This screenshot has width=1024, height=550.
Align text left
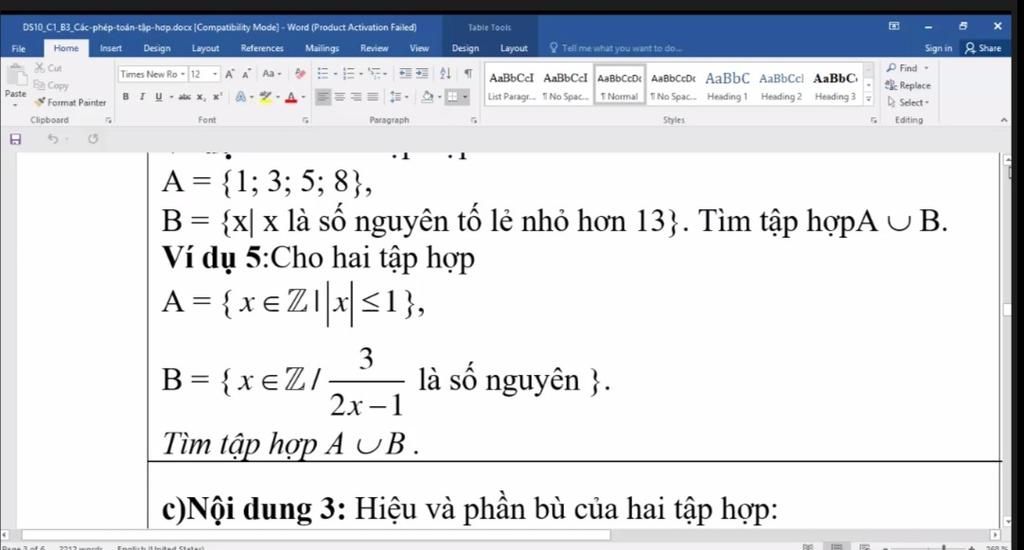tap(323, 97)
